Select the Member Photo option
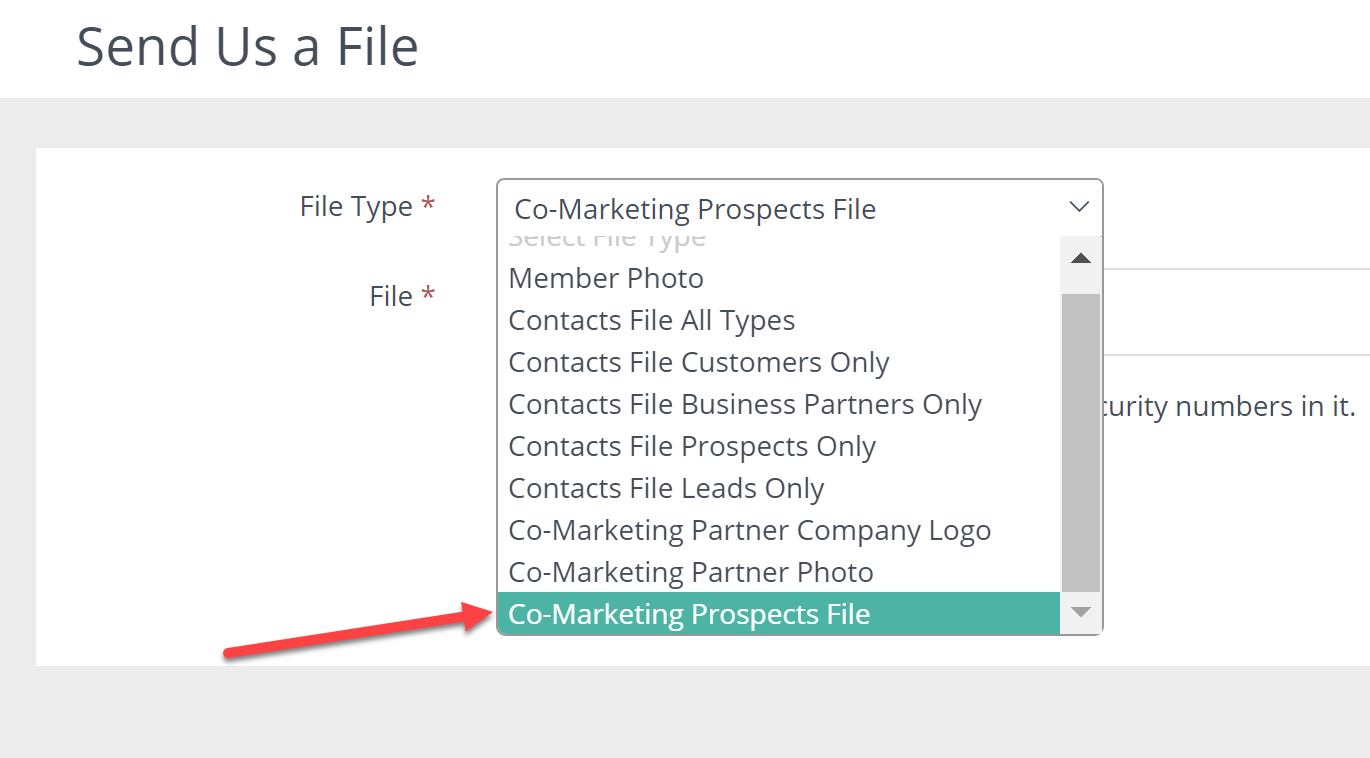The width and height of the screenshot is (1370, 758). [606, 278]
